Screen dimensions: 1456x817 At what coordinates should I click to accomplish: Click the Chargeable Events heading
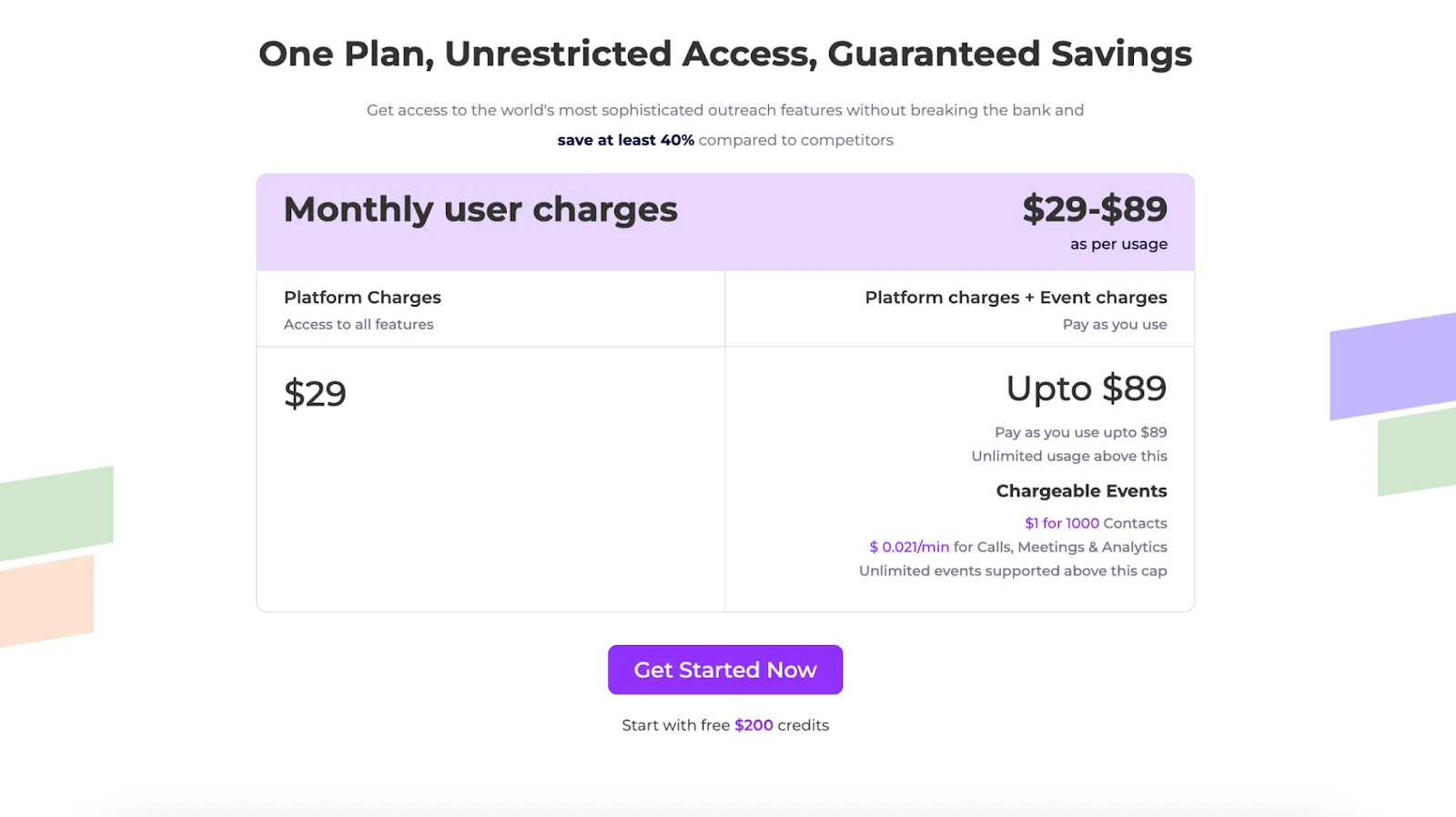(x=1081, y=491)
